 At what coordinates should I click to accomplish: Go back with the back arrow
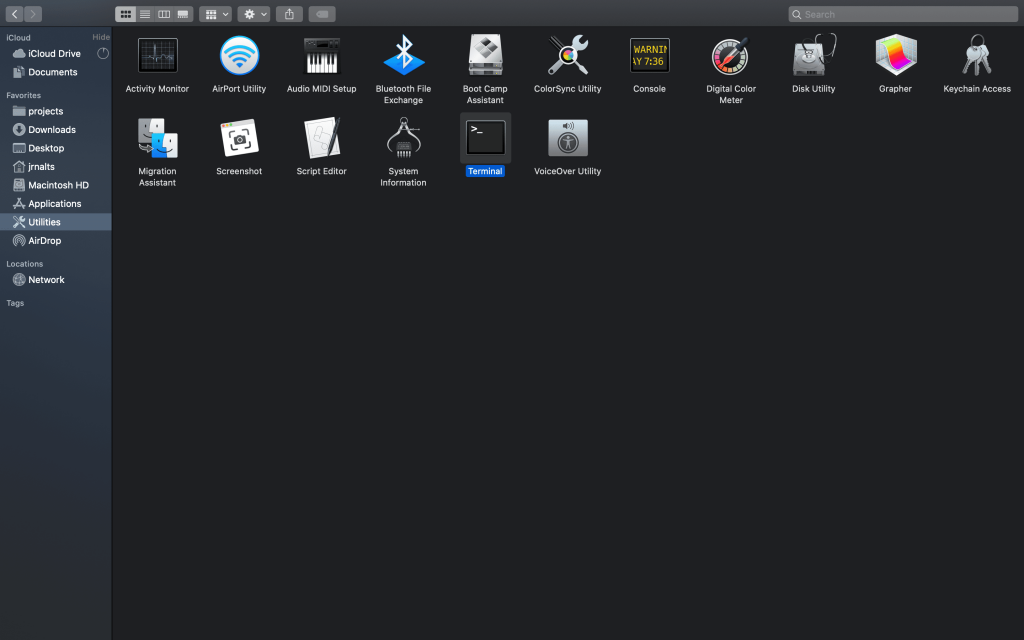[x=14, y=14]
